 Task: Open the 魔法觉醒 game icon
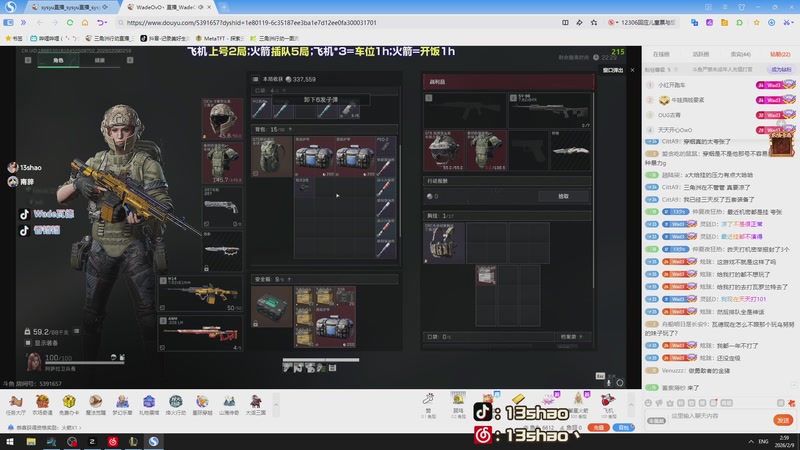[95, 405]
